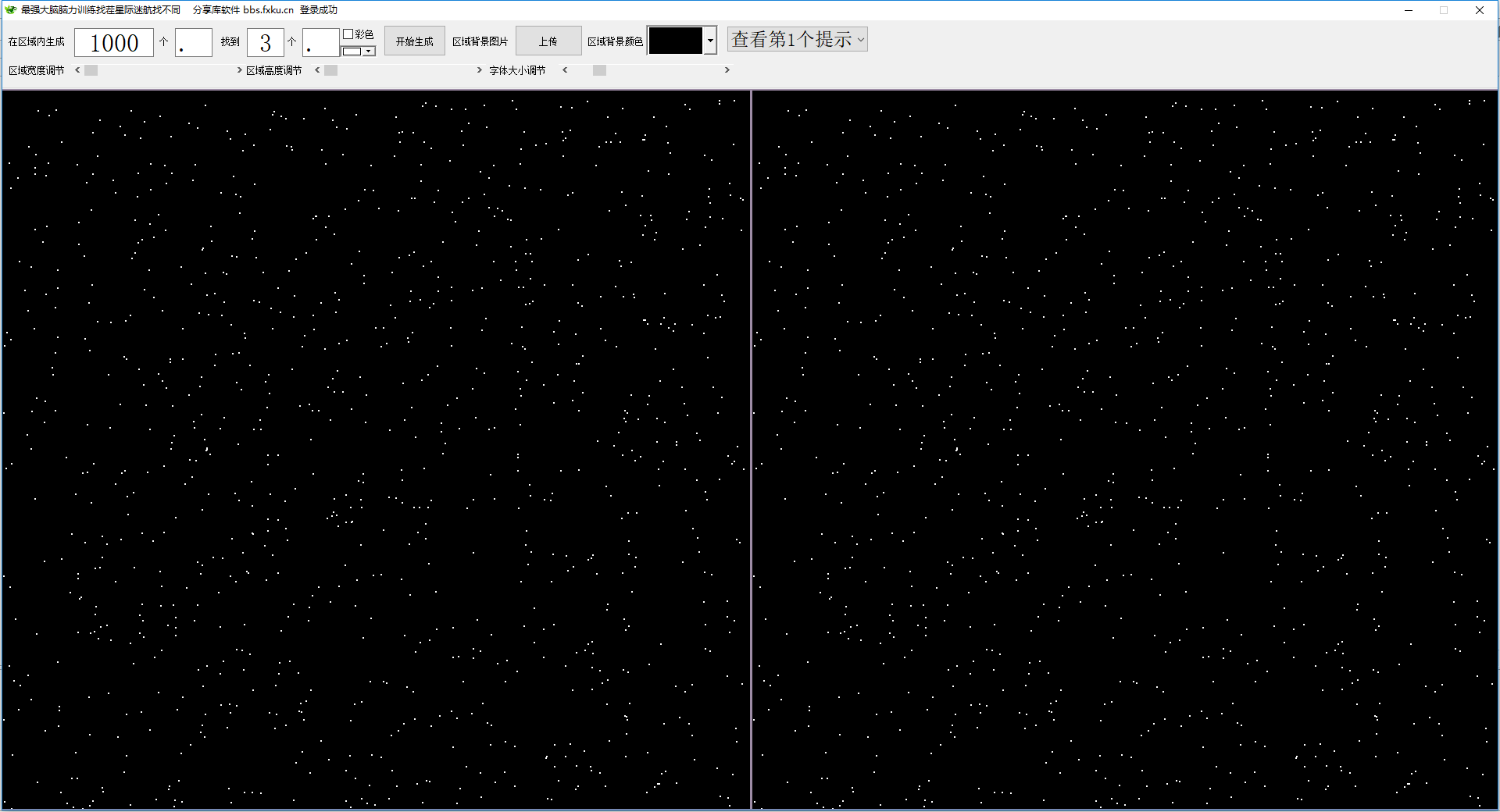Viewport: 1500px width, 812px height.
Task: Click the 区域宽度调节 scrollbar thumb
Action: point(91,70)
